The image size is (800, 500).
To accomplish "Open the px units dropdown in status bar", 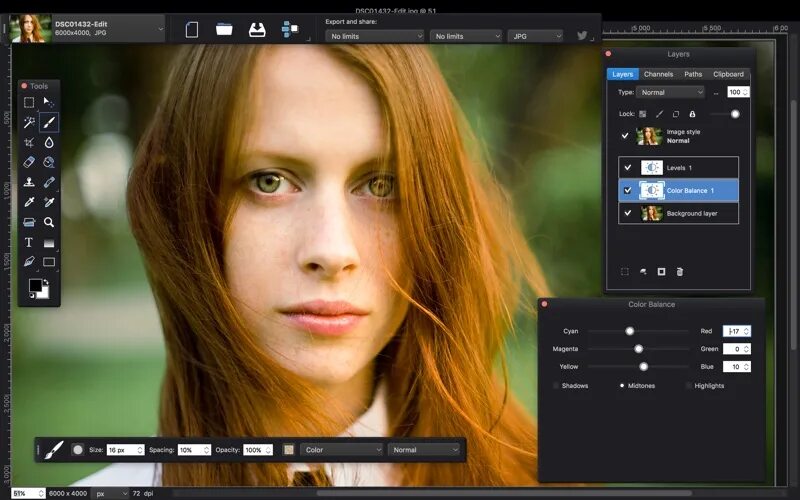I will coord(110,493).
